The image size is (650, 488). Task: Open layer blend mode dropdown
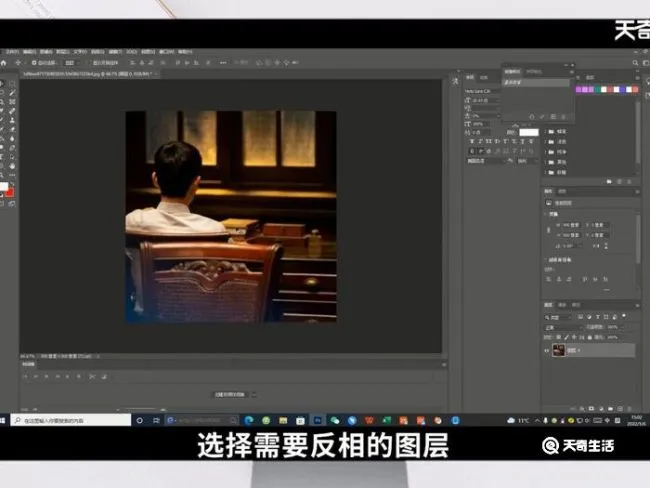(x=563, y=328)
